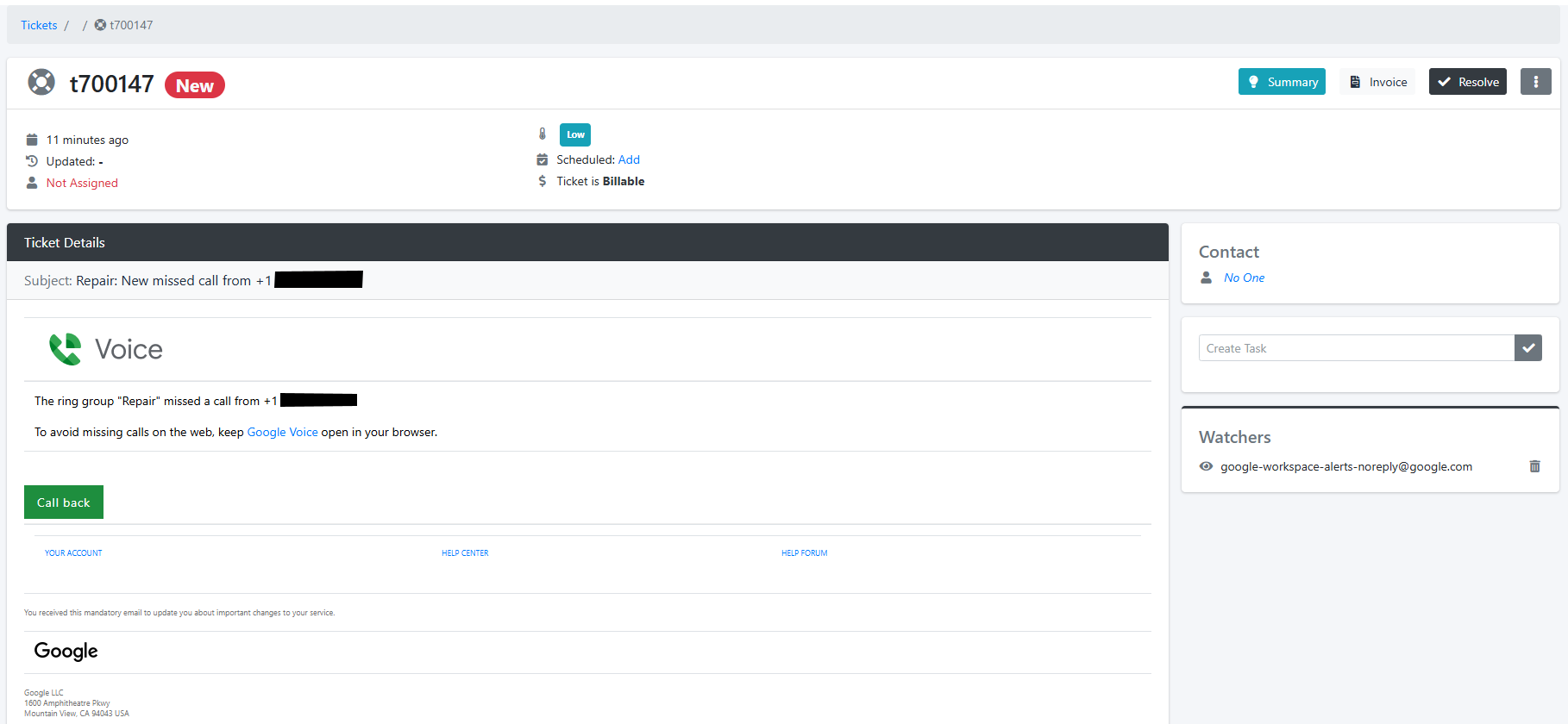Viewport: 1568px width, 724px height.
Task: Click the Subject line text
Action: point(193,280)
